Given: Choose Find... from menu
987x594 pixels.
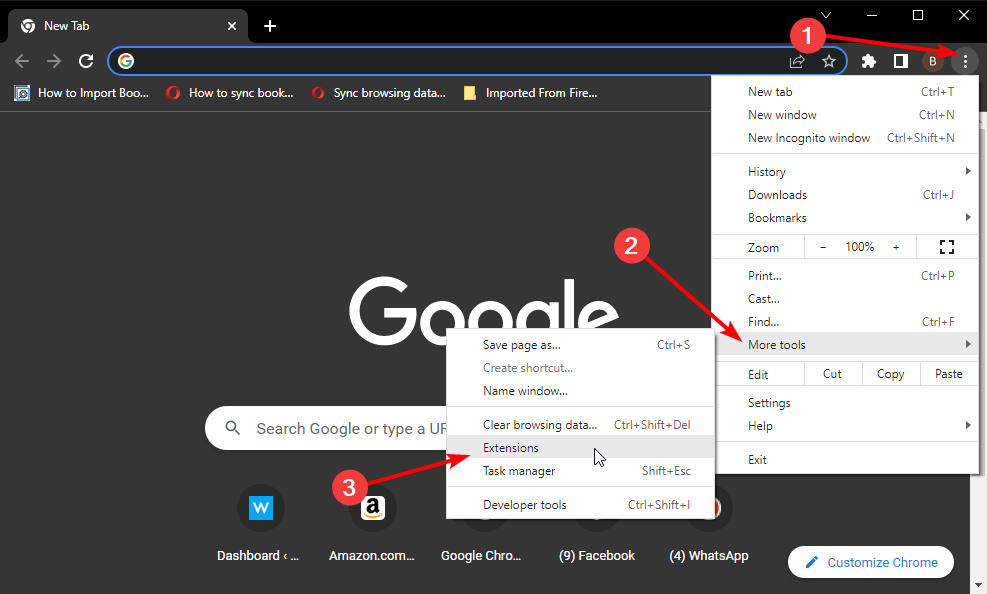Looking at the screenshot, I should point(845,322).
